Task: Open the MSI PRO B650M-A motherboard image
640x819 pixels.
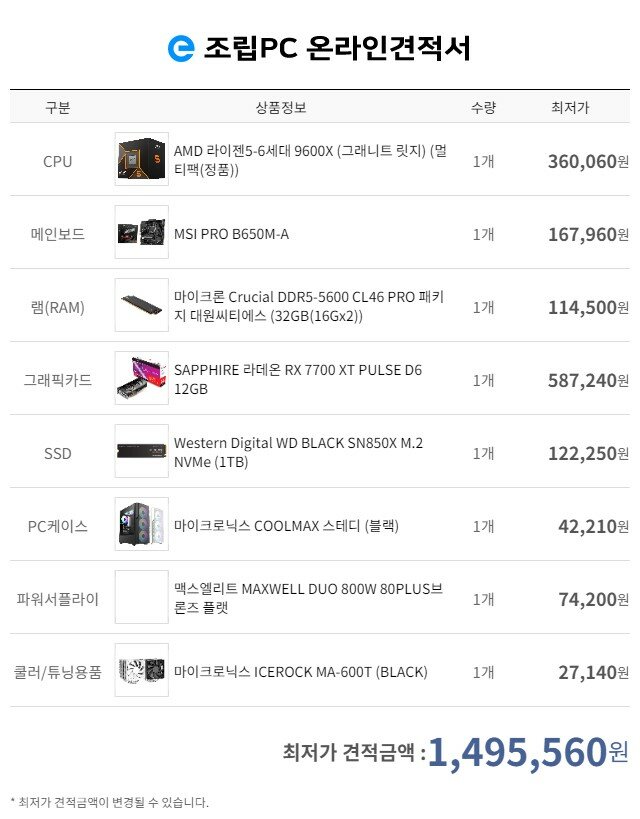Action: (x=142, y=232)
